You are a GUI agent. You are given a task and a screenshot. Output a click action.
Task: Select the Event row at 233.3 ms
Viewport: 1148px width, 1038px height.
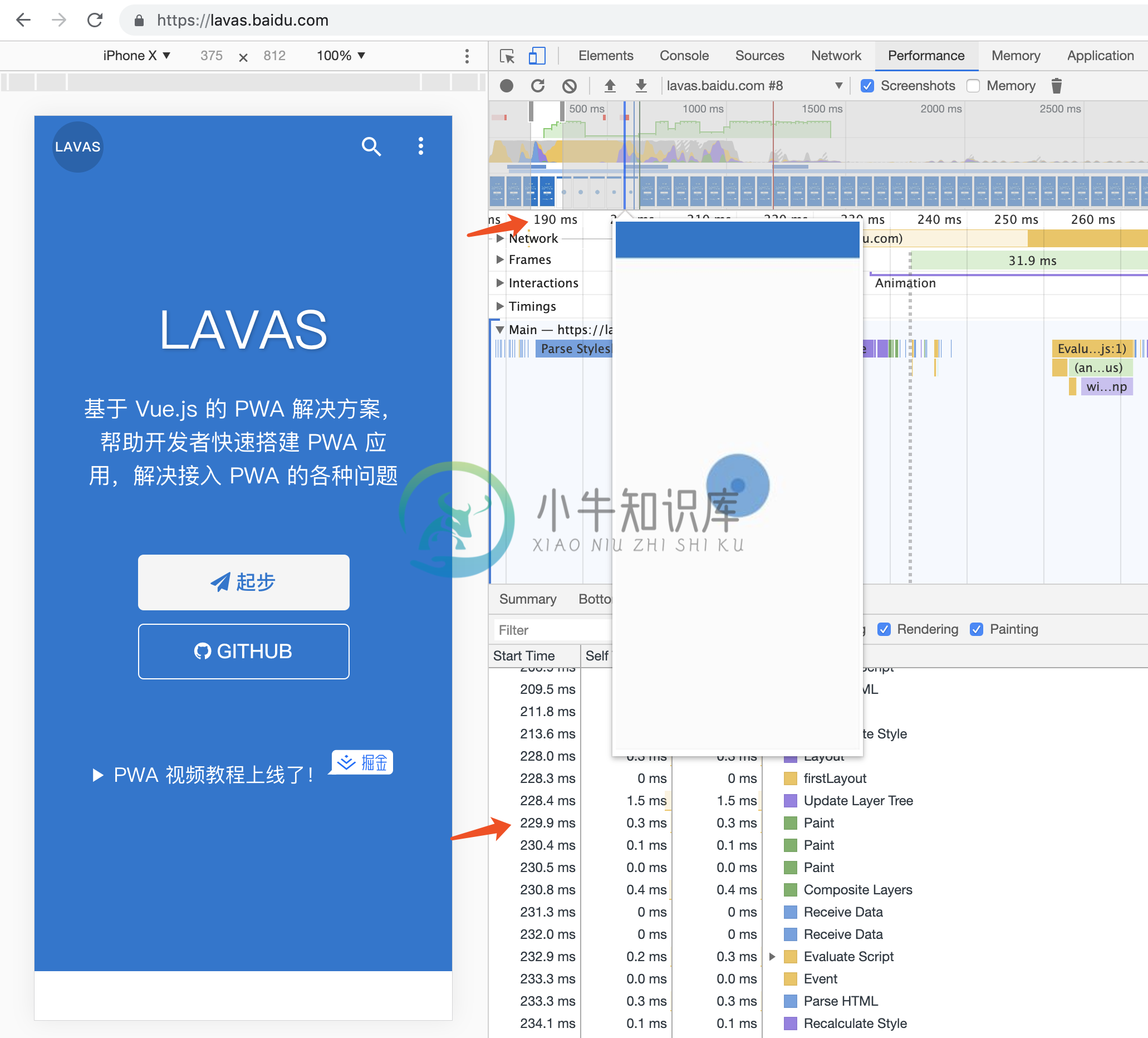click(x=818, y=979)
